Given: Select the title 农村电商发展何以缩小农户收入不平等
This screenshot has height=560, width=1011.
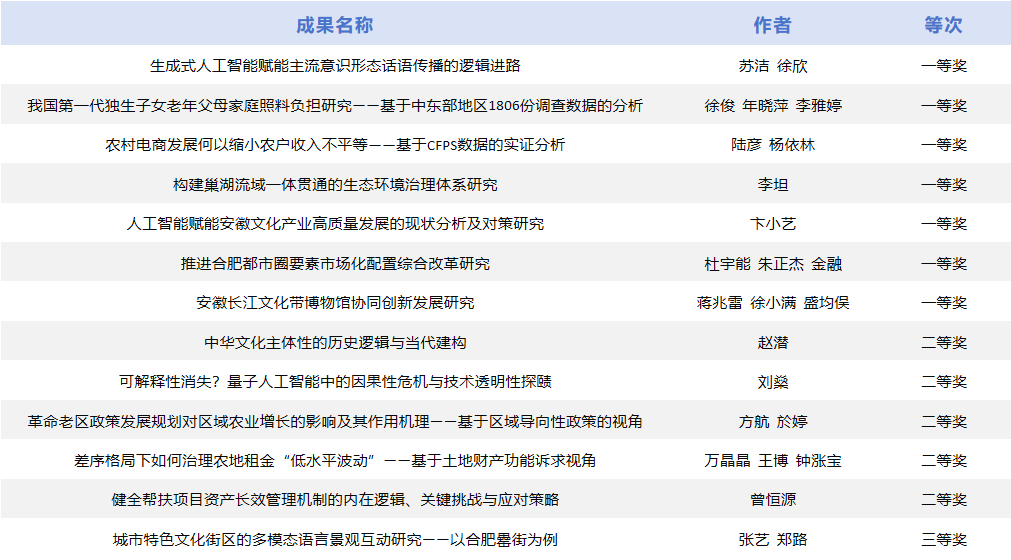Looking at the screenshot, I should (x=335, y=145).
